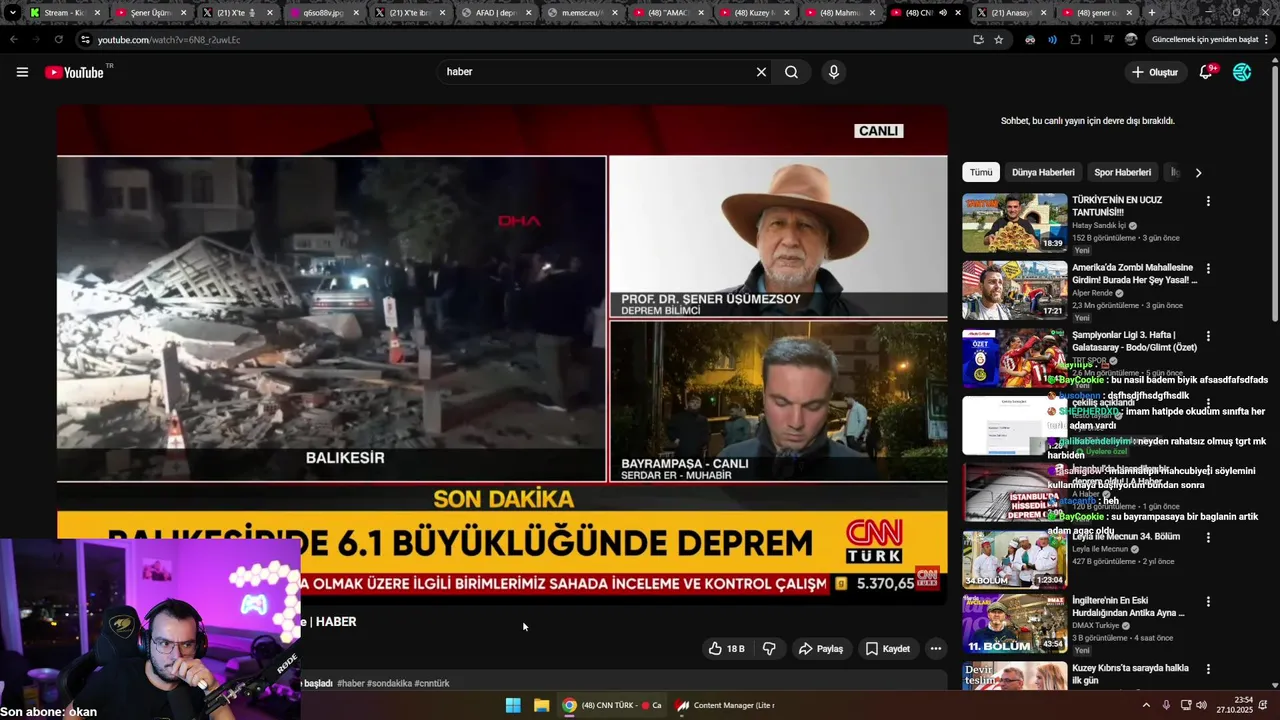
Task: Select the Spor Haberleri chip
Action: pos(1122,172)
